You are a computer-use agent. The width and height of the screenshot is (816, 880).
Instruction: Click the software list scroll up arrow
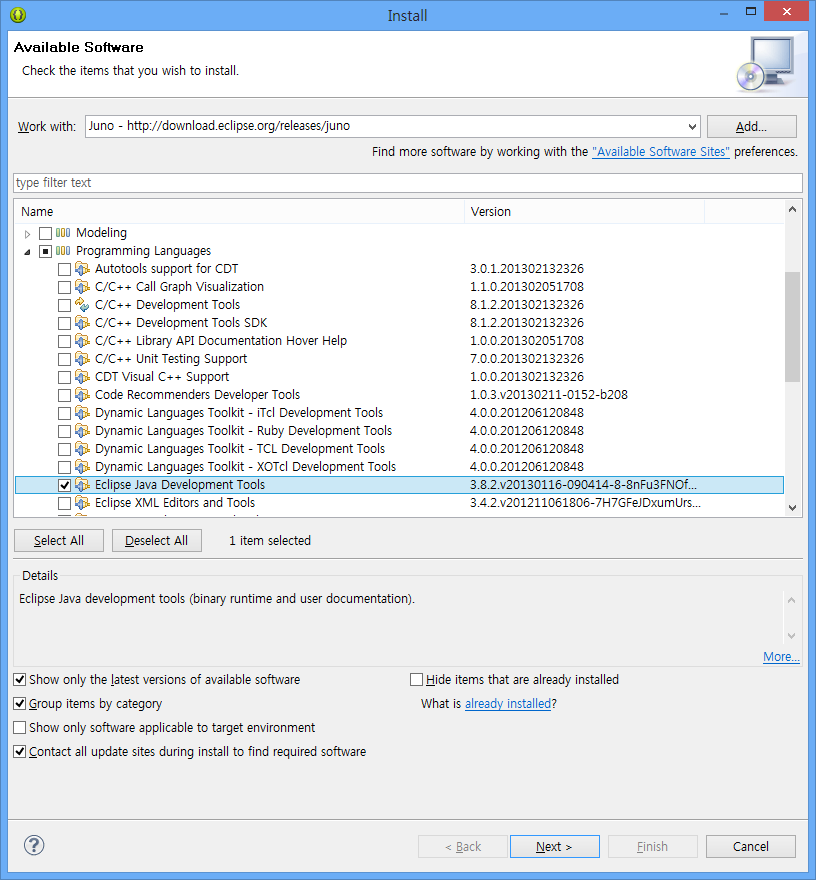tap(792, 209)
